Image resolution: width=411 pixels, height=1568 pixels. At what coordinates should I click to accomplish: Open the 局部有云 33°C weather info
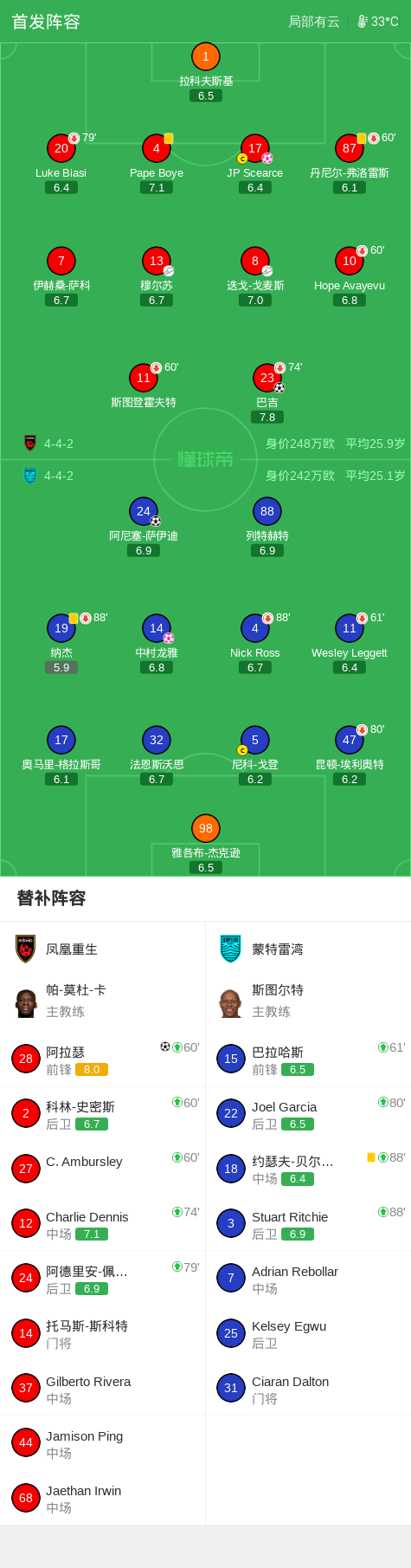click(x=344, y=22)
